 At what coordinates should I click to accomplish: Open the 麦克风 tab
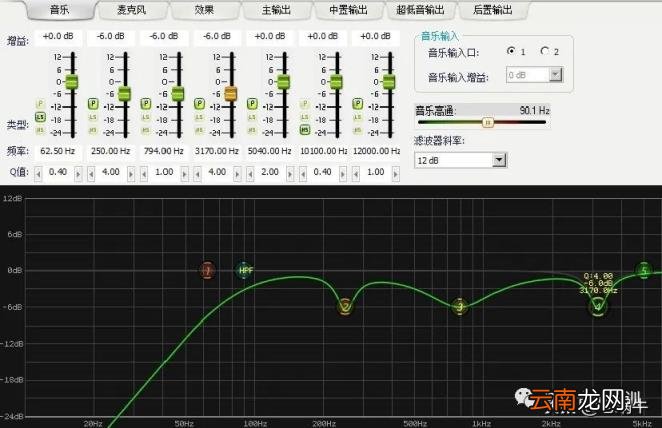click(132, 10)
